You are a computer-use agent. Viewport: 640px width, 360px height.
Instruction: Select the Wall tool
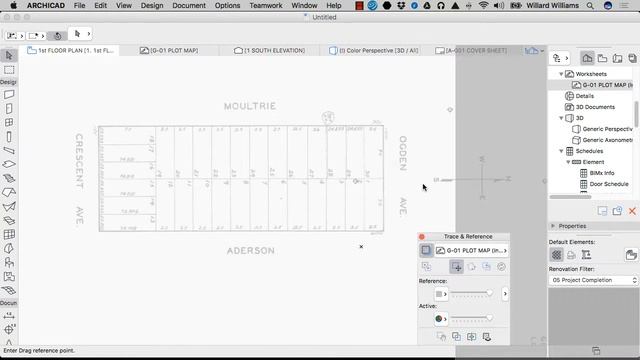click(9, 94)
